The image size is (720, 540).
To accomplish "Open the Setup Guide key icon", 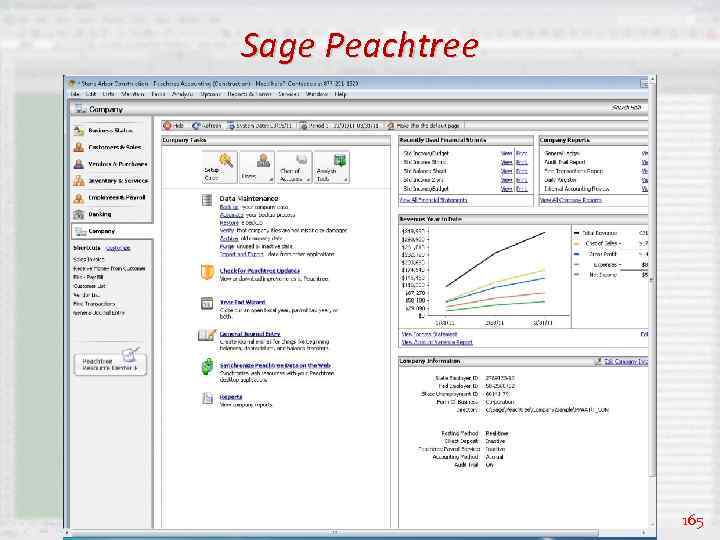I will tap(226, 160).
